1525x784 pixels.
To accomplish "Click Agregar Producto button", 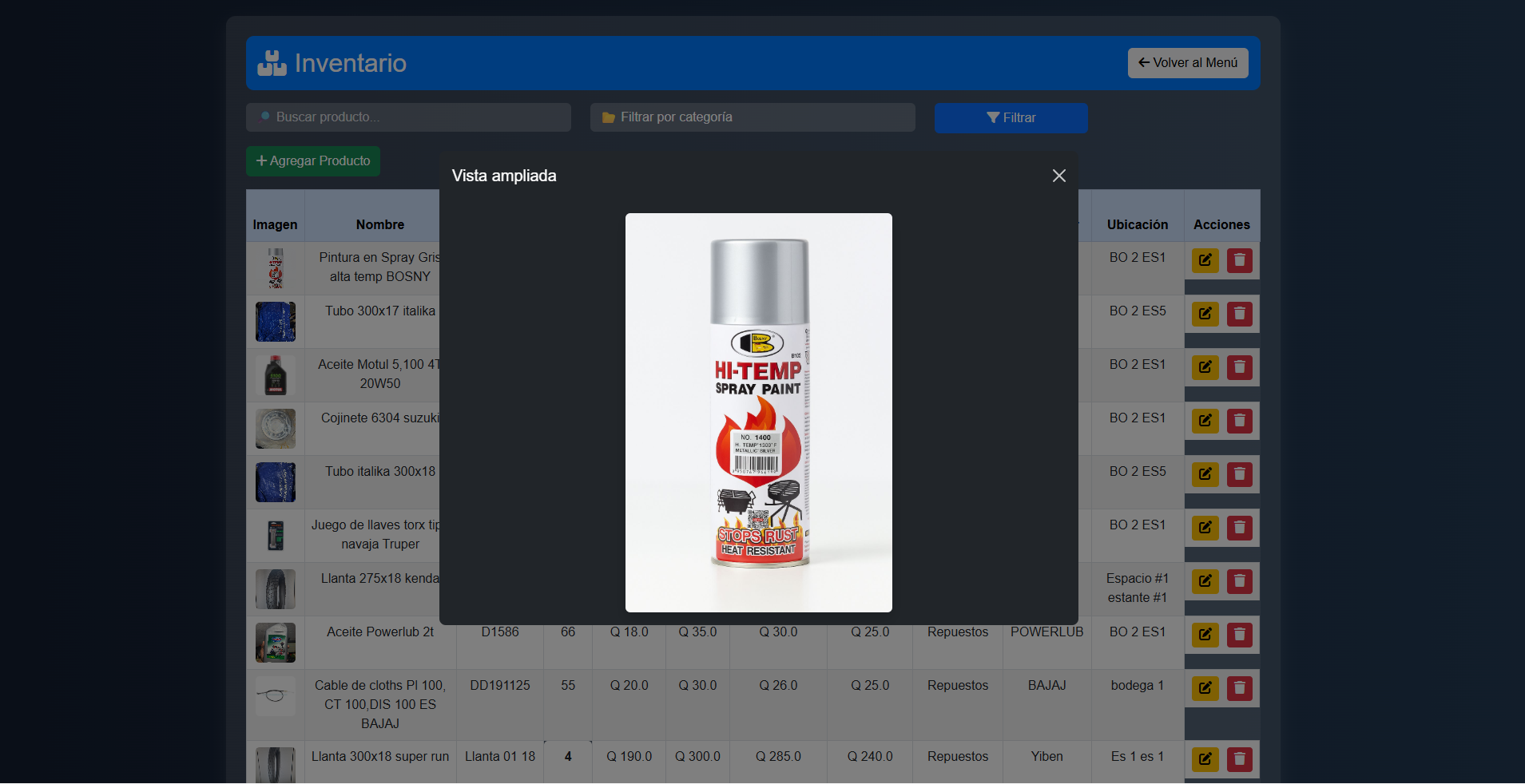I will 313,161.
